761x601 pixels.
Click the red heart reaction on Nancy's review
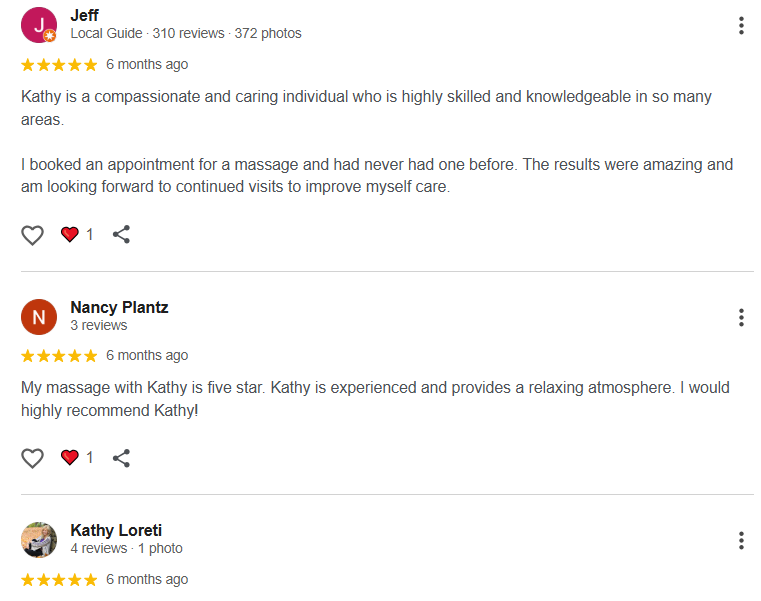click(70, 458)
